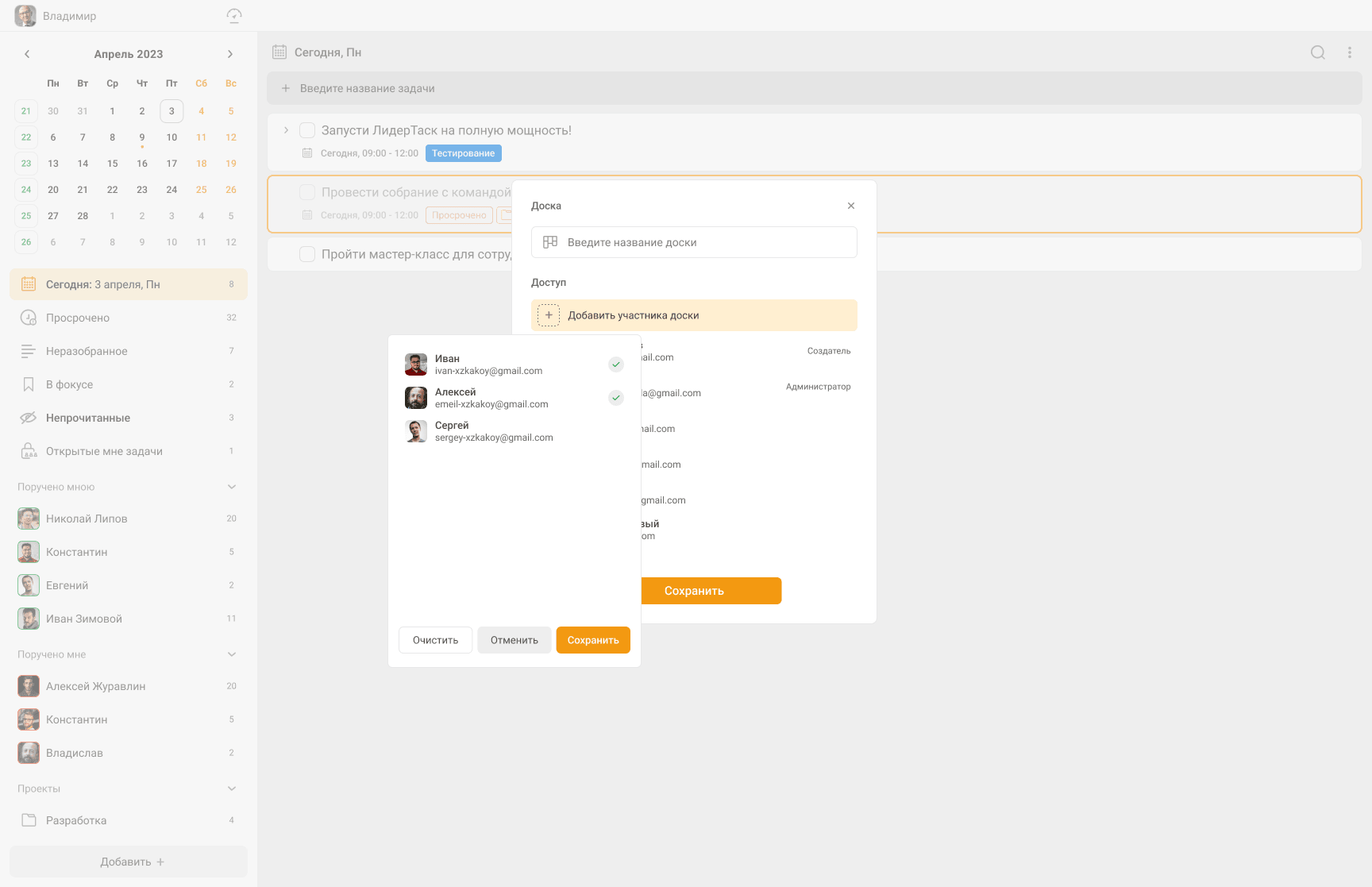Toggle Алексей's selection checkmark
Screen dimensions: 1372x887
pyautogui.click(x=616, y=398)
